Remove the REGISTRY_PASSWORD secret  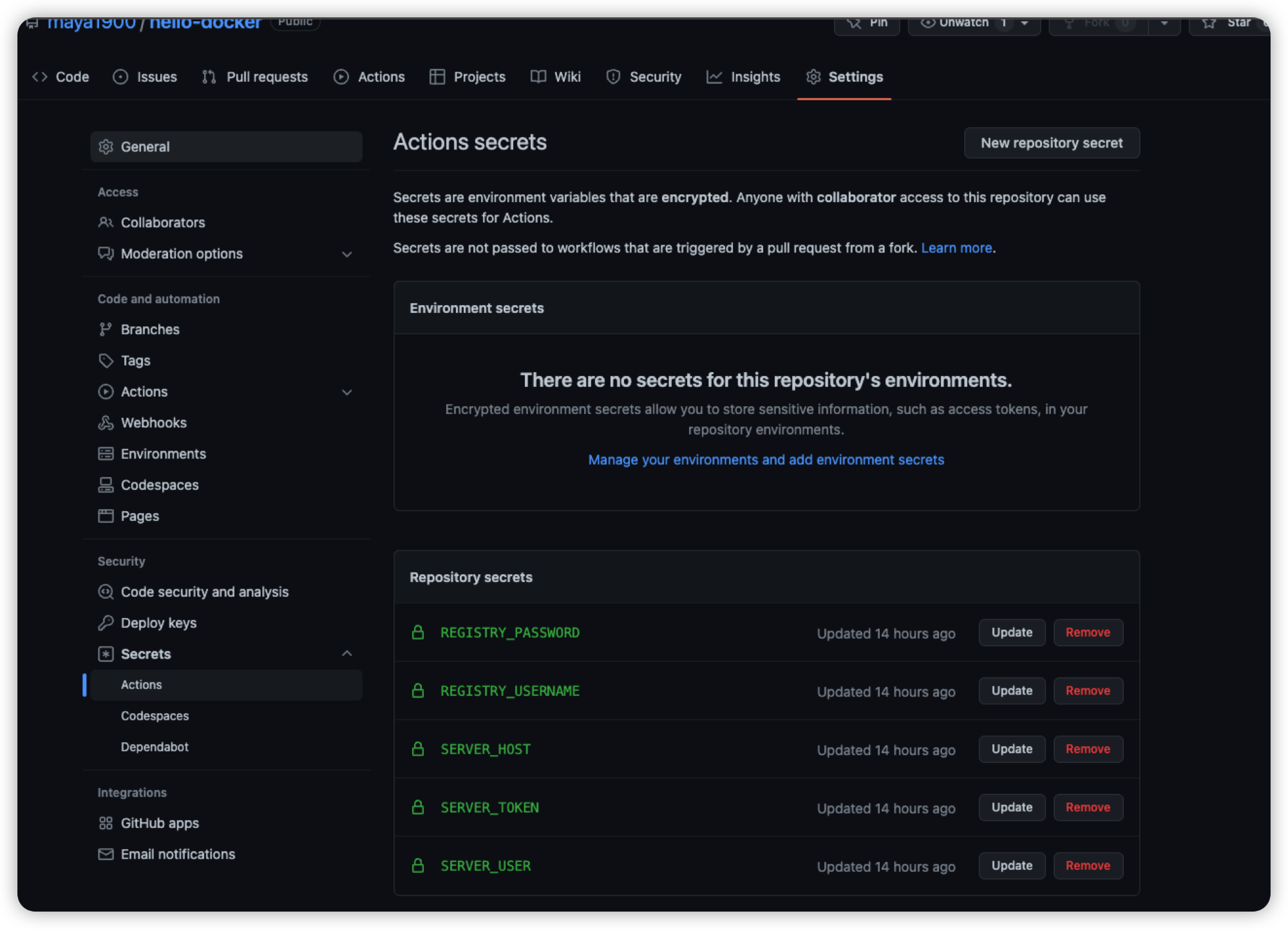click(1088, 632)
